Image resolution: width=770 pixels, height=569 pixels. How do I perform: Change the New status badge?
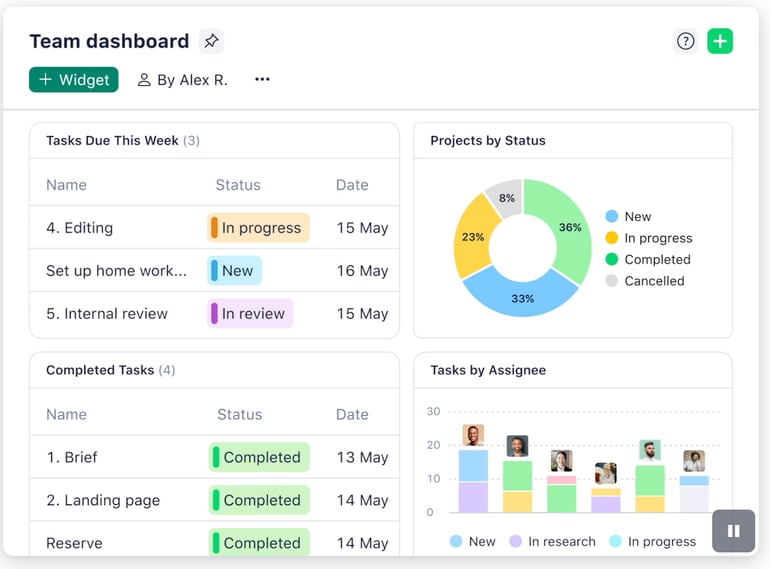point(235,271)
